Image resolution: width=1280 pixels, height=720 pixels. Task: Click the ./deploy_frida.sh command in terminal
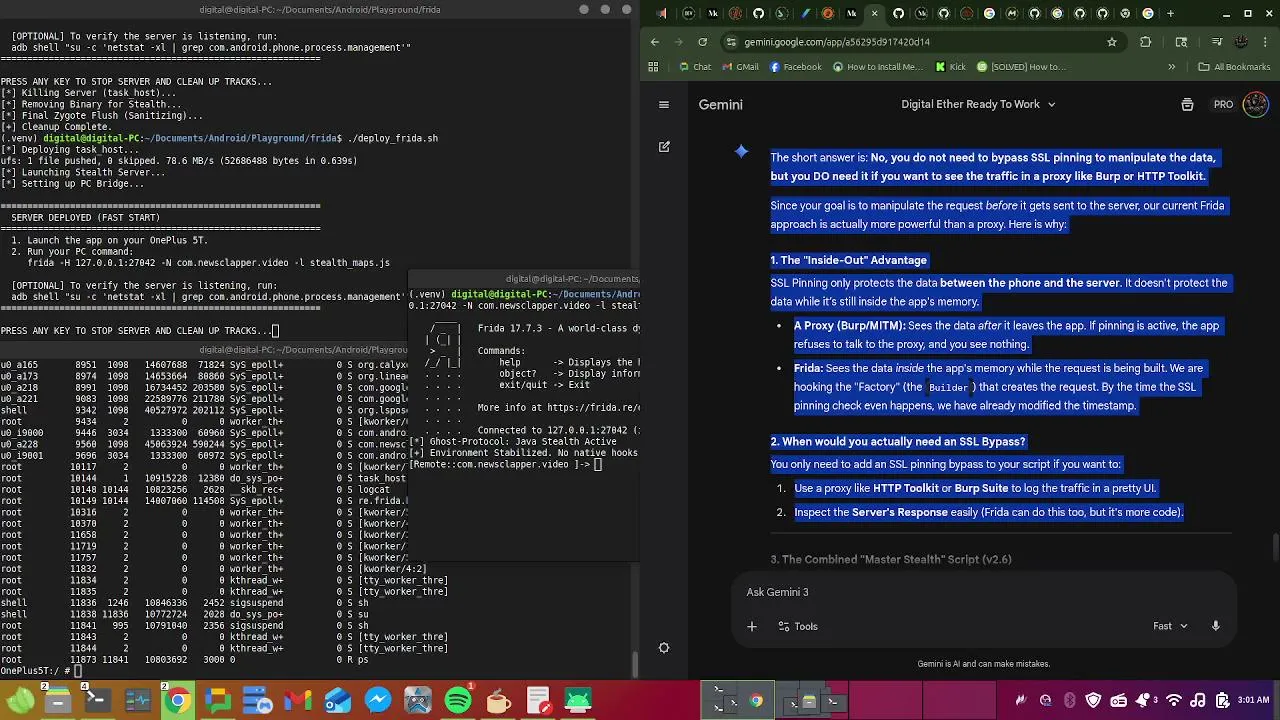point(392,138)
